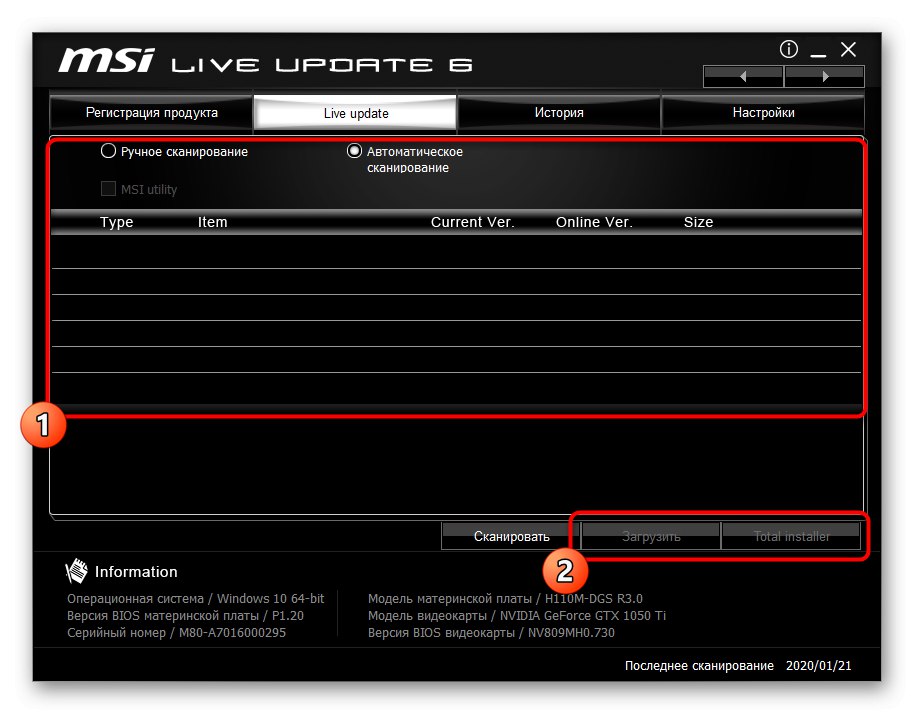
Task: Click the left navigation arrow
Action: (x=743, y=75)
